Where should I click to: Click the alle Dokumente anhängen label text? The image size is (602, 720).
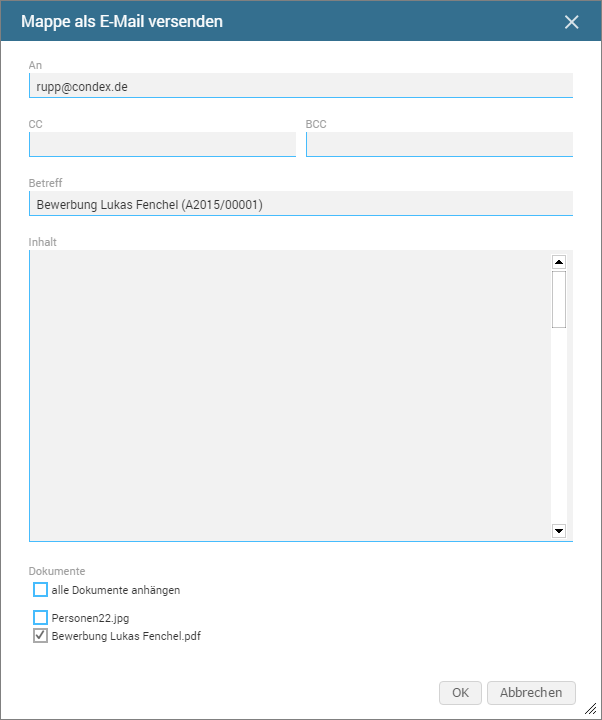pyautogui.click(x=116, y=590)
